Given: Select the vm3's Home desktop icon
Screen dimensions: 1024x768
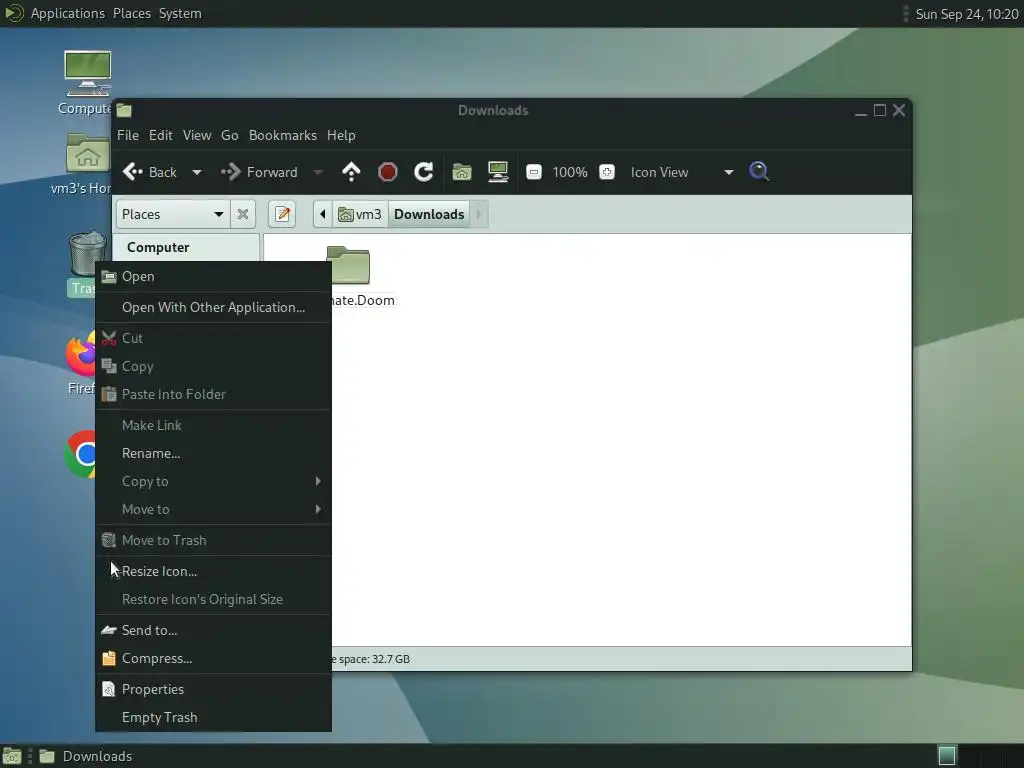Looking at the screenshot, I should click(x=88, y=152).
